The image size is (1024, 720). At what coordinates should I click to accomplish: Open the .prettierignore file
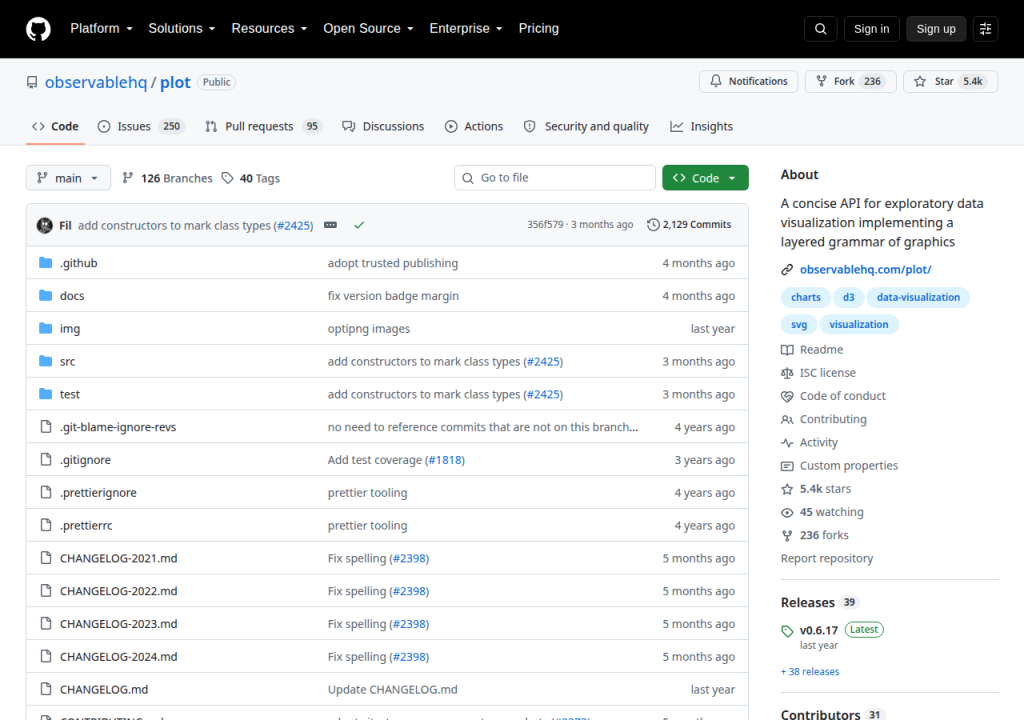pos(98,493)
